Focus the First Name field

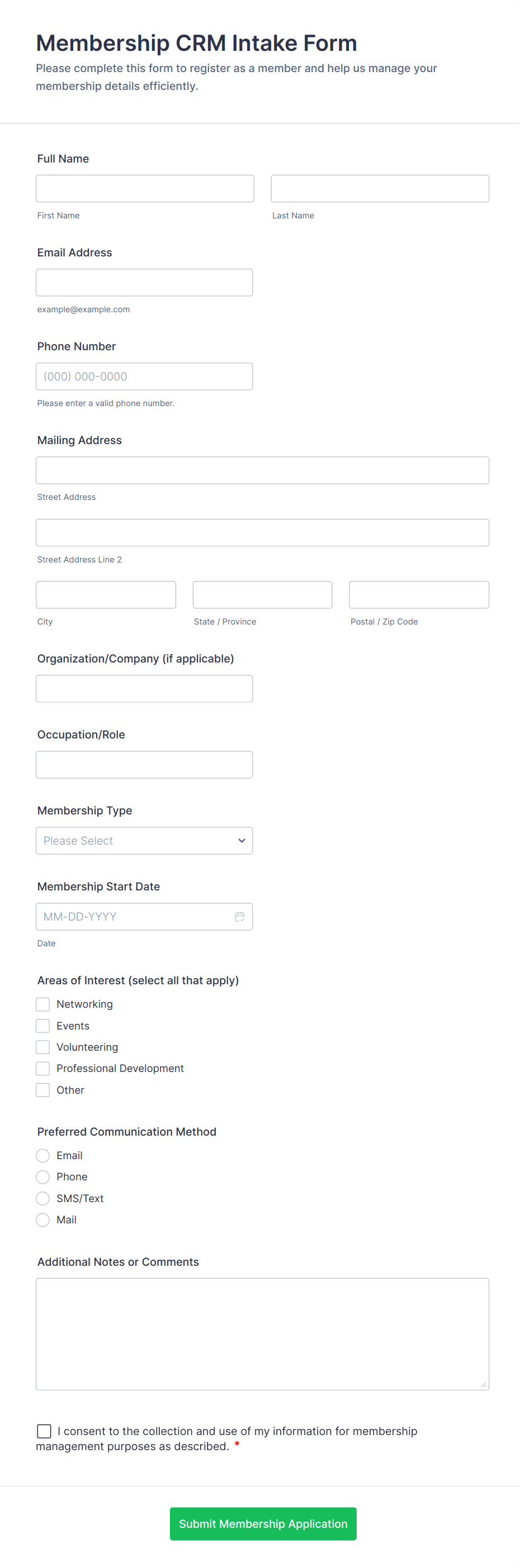click(145, 189)
